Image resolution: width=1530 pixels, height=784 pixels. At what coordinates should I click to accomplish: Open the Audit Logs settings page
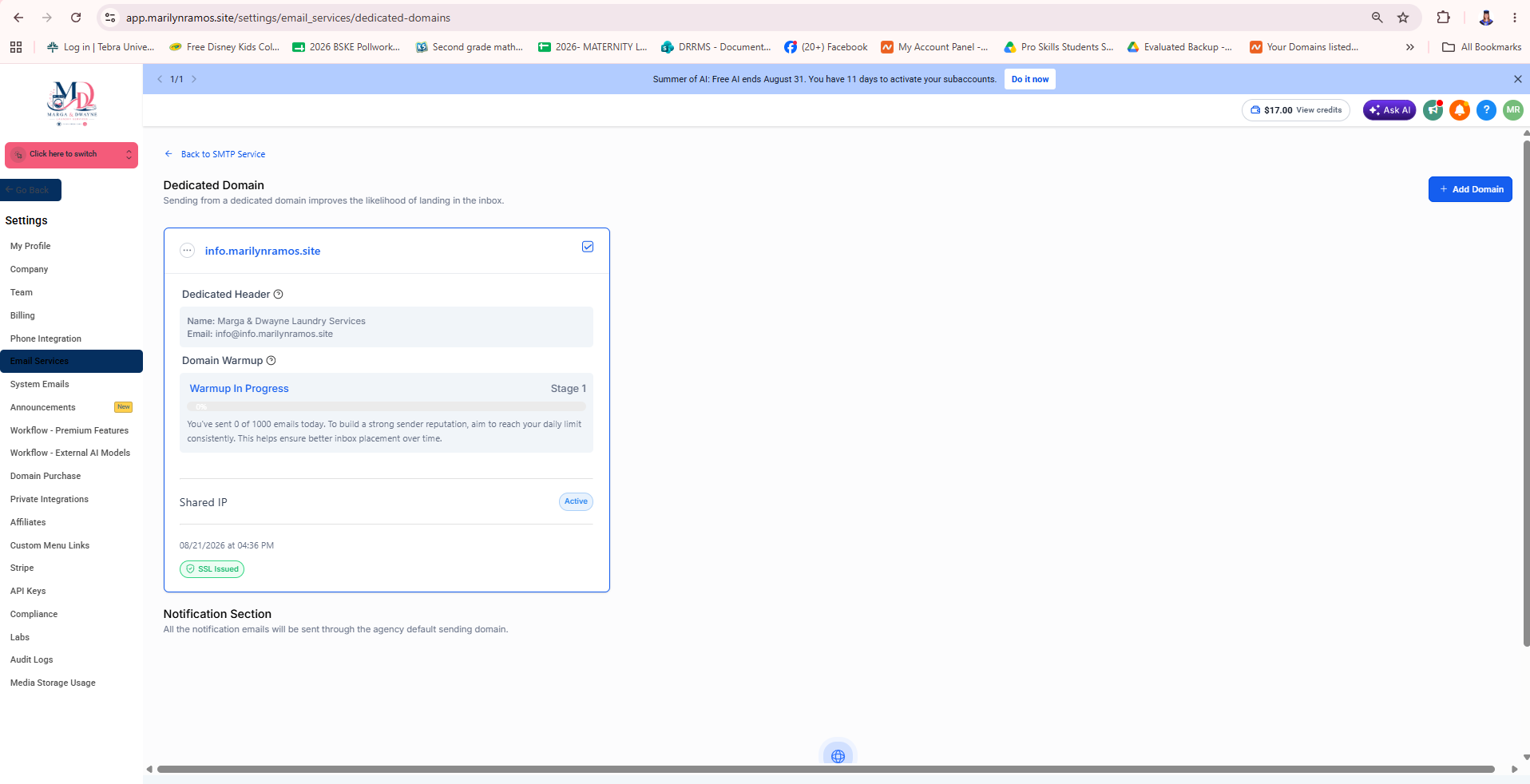click(32, 659)
